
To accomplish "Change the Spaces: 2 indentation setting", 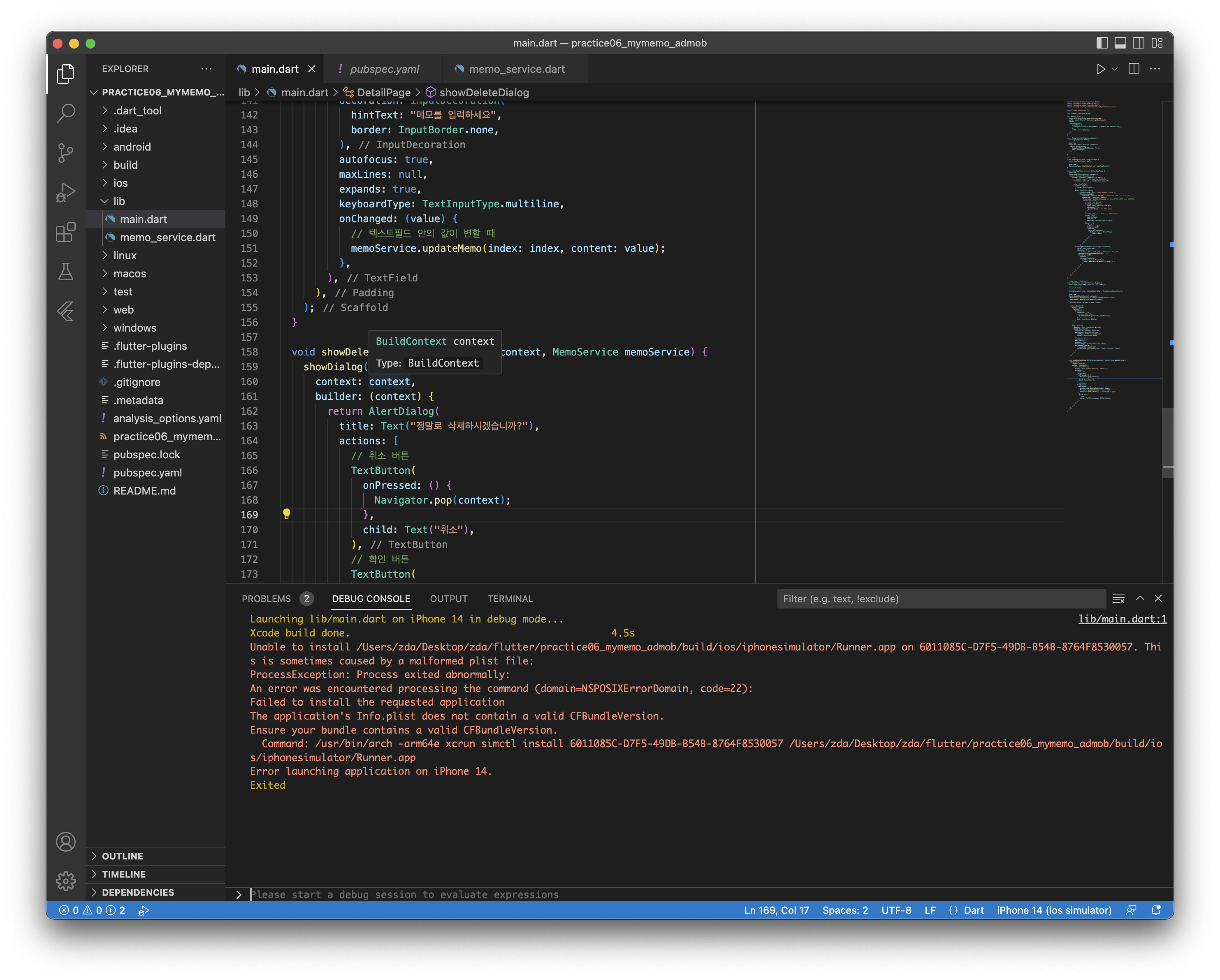I will point(845,910).
